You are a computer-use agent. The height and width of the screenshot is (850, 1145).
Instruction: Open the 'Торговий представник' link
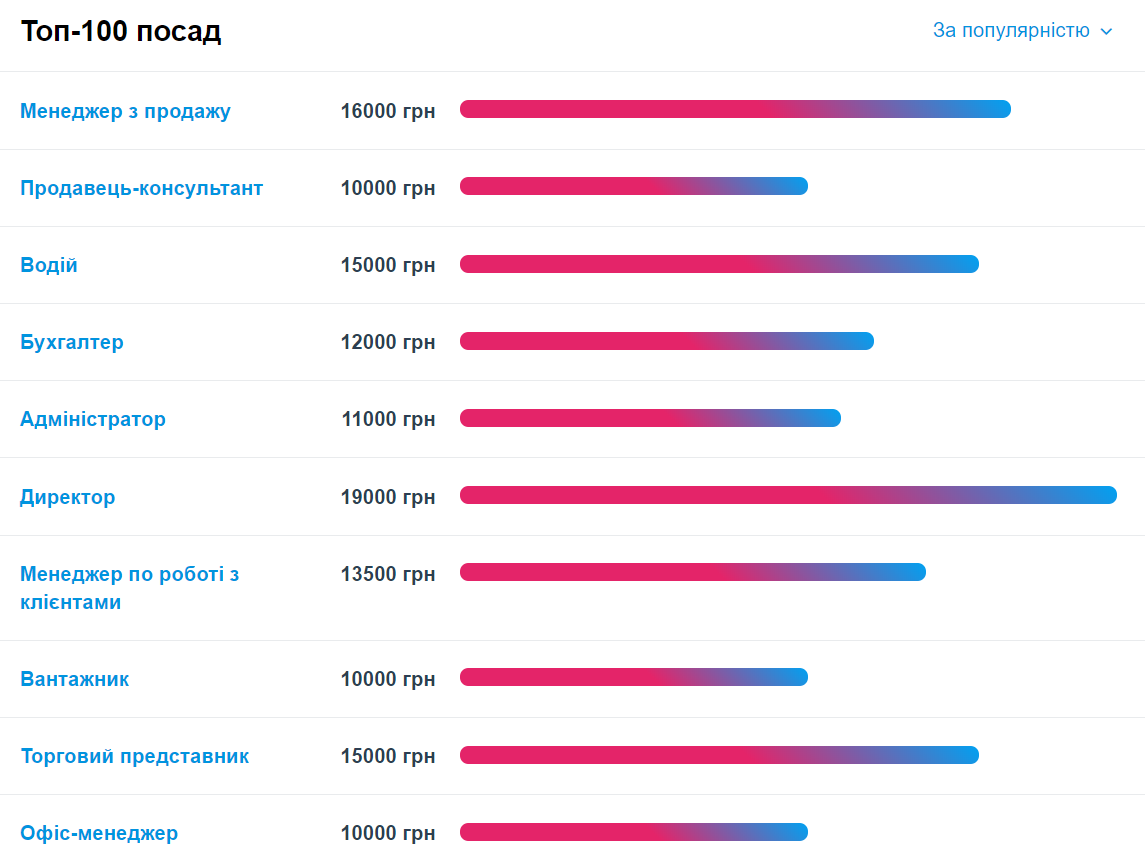point(135,756)
